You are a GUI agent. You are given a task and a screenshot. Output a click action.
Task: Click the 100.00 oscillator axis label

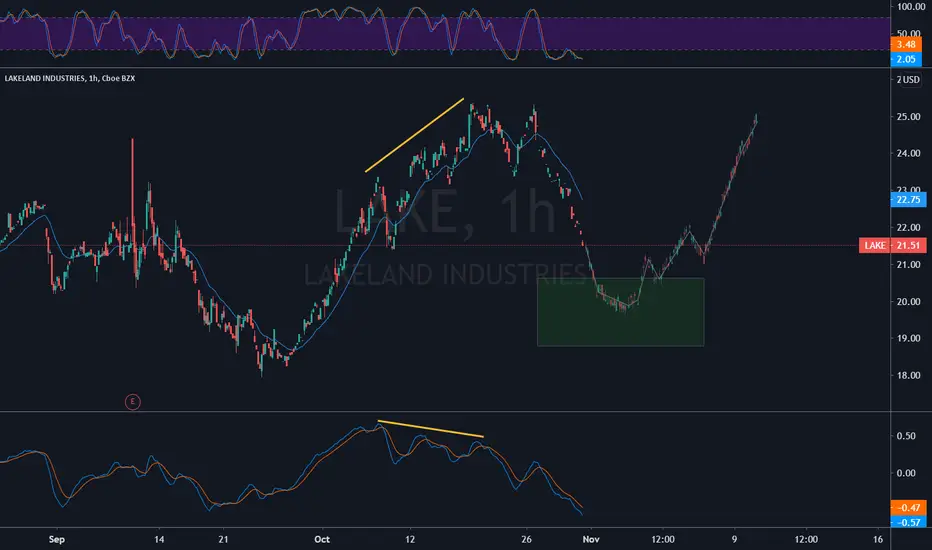coord(911,7)
